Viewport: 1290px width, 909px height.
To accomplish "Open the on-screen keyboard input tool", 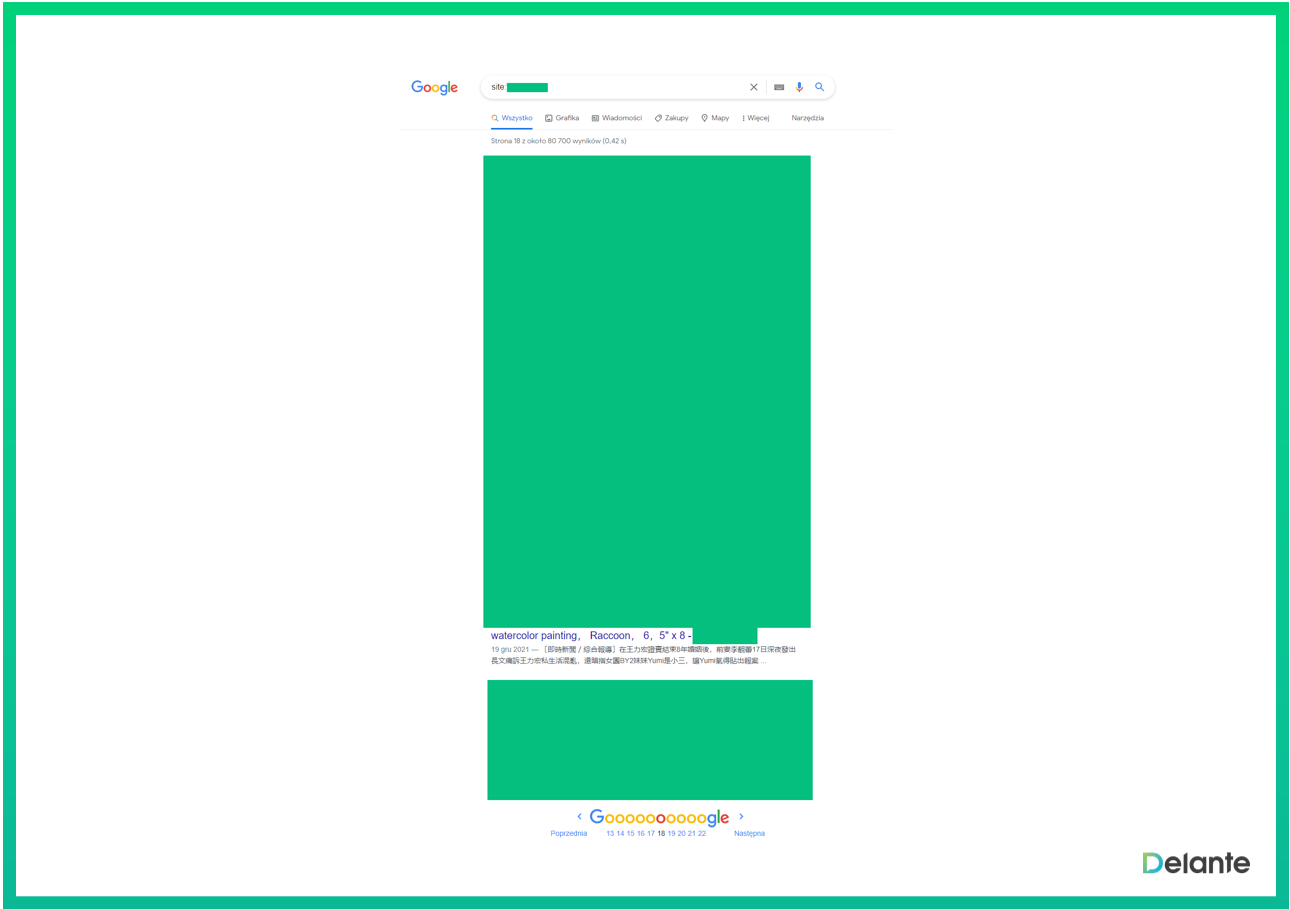I will click(779, 87).
